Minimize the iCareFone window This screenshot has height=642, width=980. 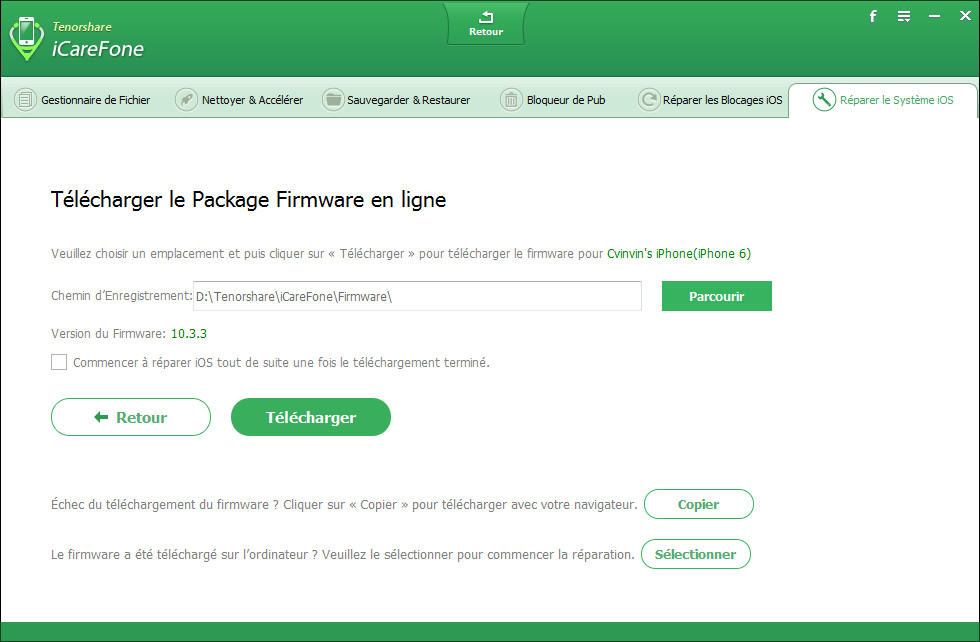click(934, 16)
